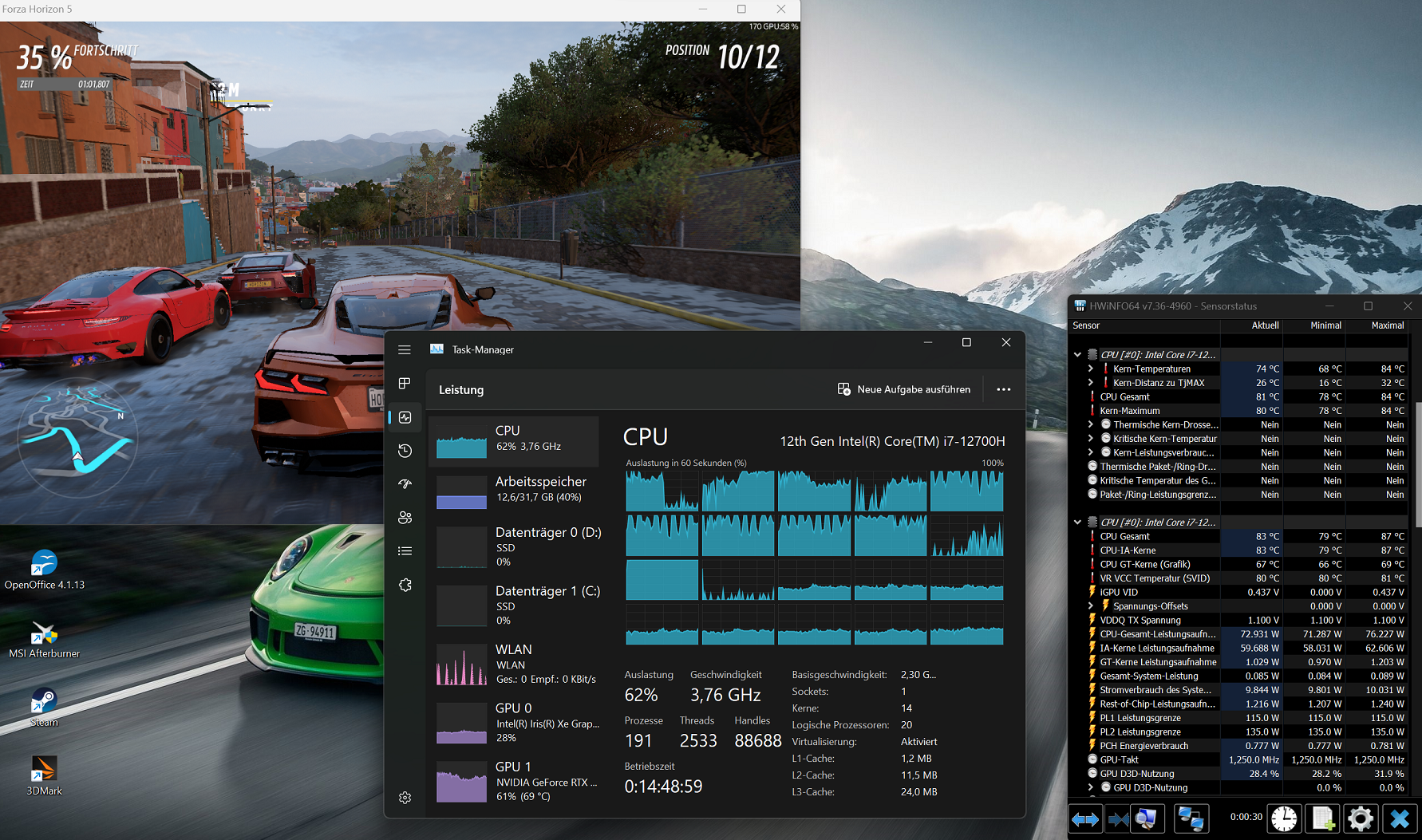
Task: Open Startup apps page in Task Manager
Action: pos(405,484)
